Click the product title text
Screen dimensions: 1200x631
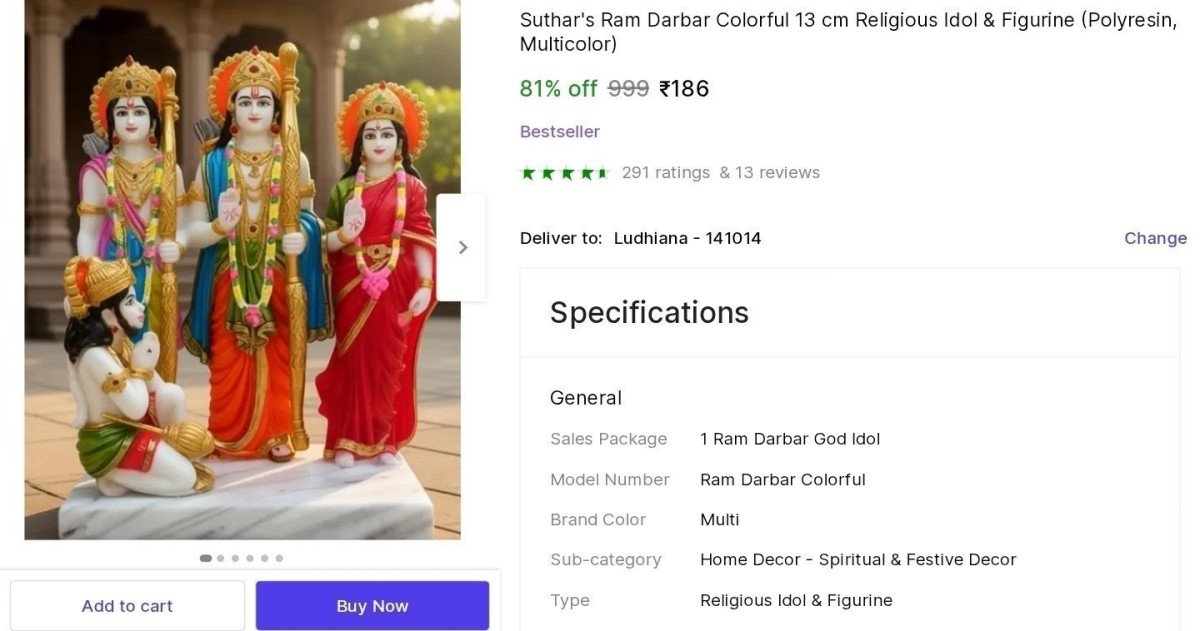[x=848, y=32]
